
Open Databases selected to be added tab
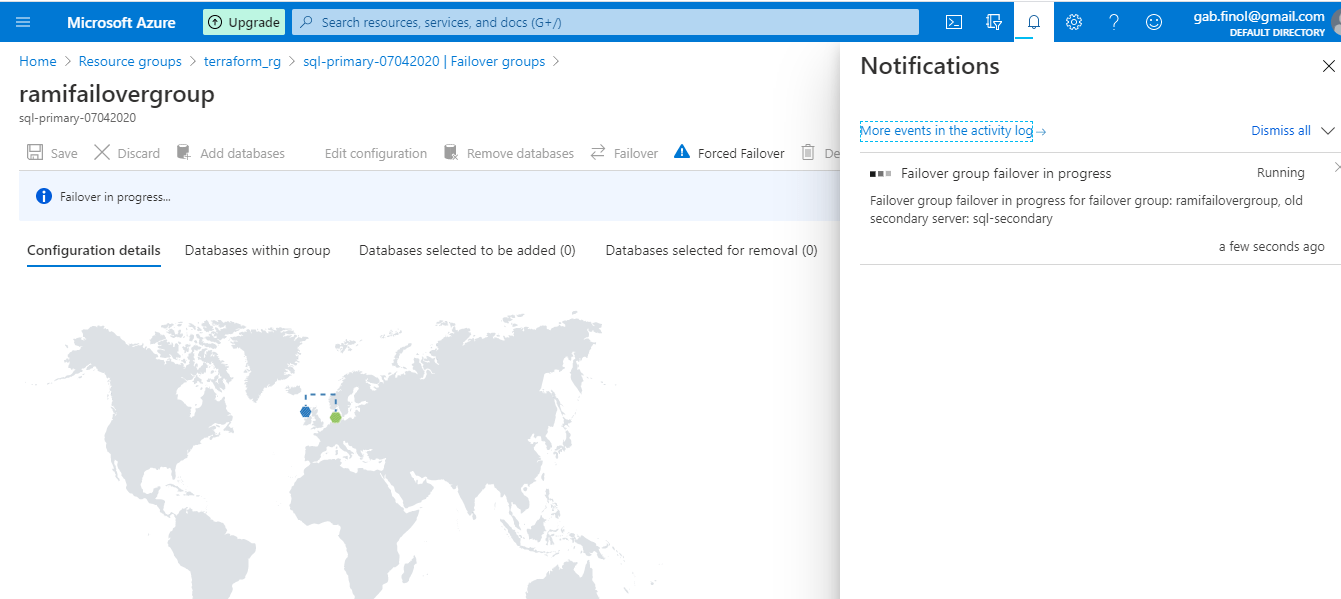467,250
